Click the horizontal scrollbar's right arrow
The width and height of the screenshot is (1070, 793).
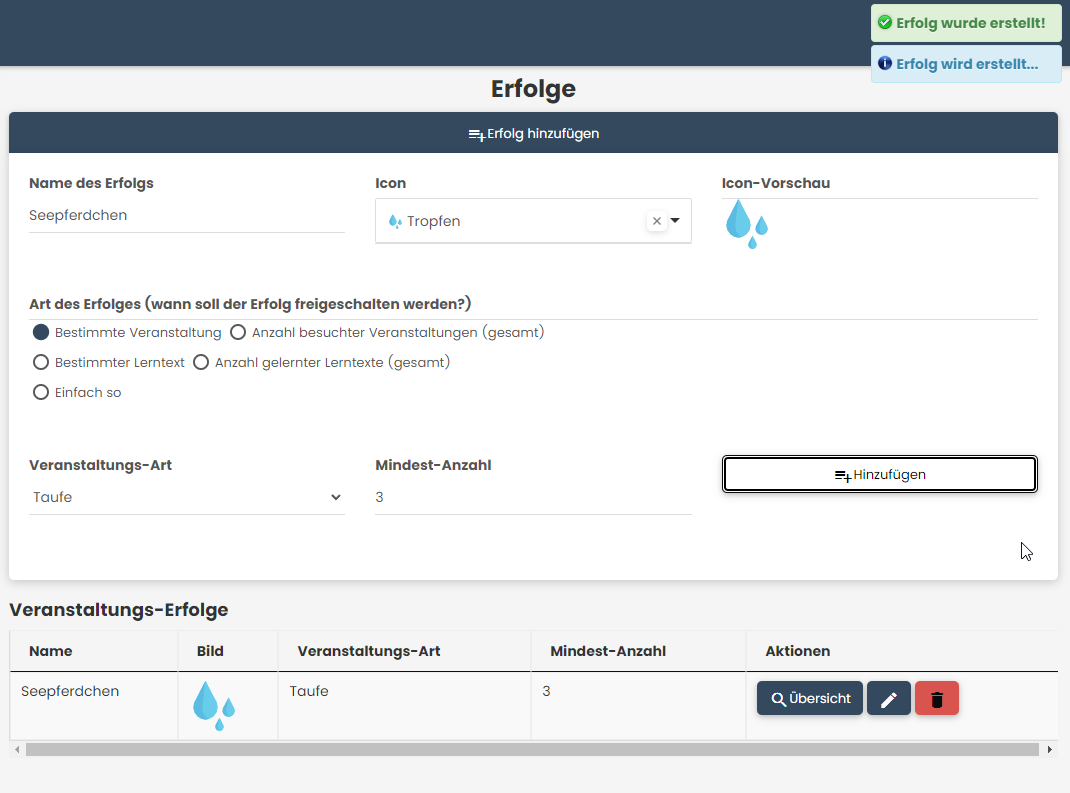[x=1049, y=749]
